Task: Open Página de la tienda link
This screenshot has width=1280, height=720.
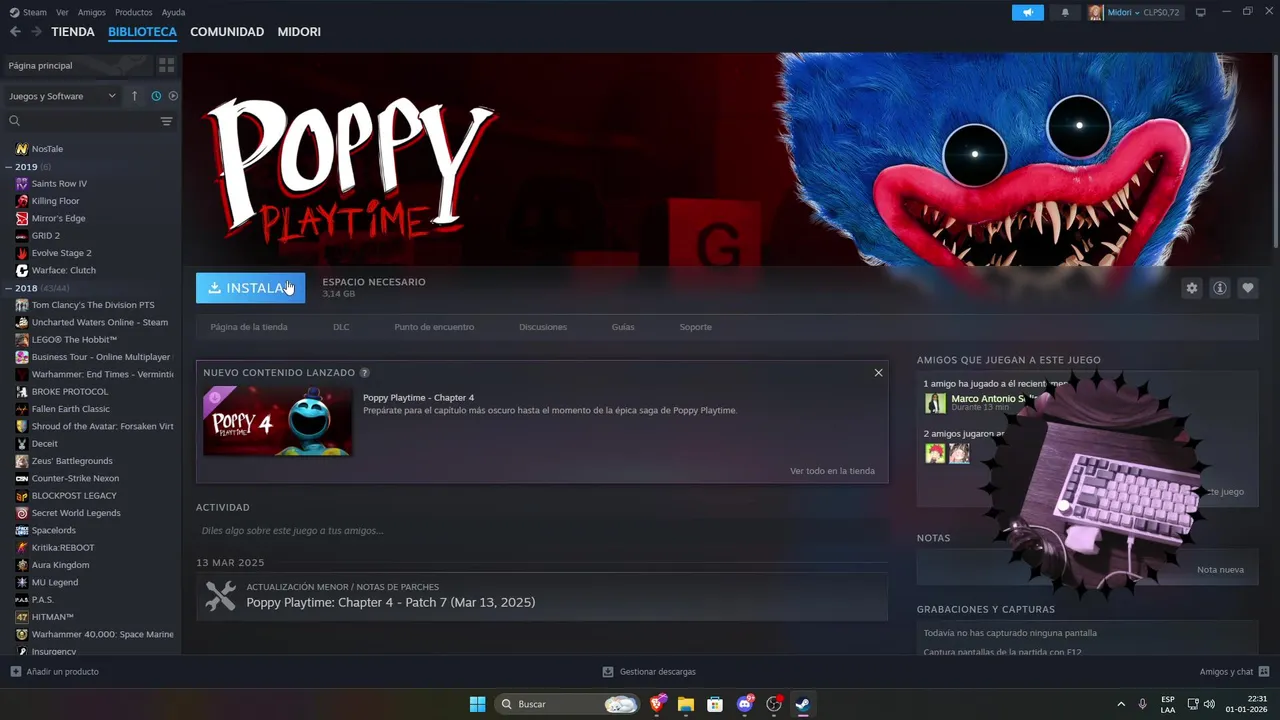Action: click(249, 327)
